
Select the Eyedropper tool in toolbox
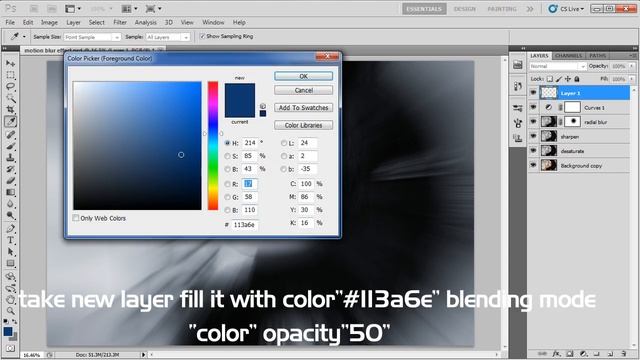click(x=11, y=121)
